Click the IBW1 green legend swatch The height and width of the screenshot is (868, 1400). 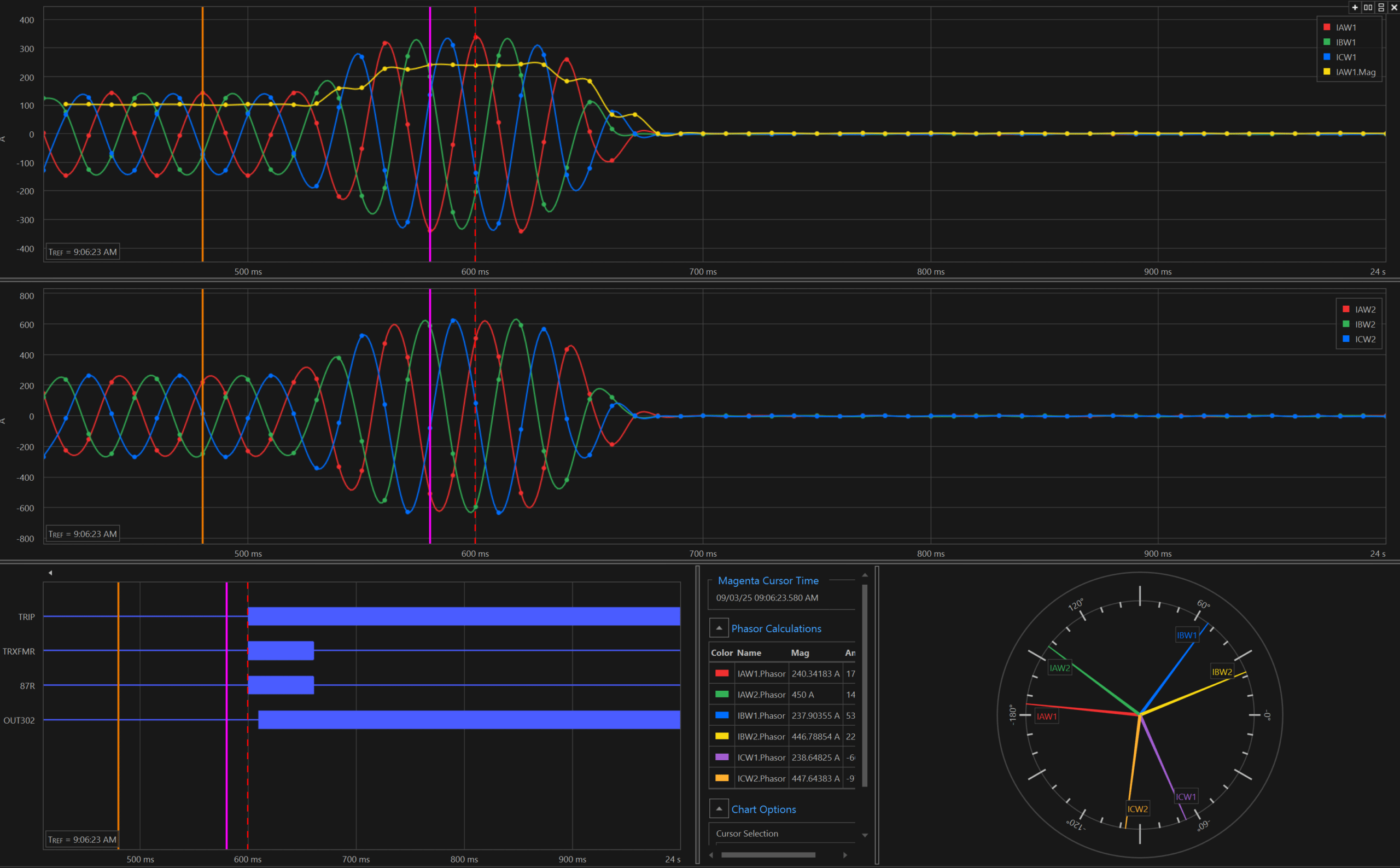[1327, 42]
